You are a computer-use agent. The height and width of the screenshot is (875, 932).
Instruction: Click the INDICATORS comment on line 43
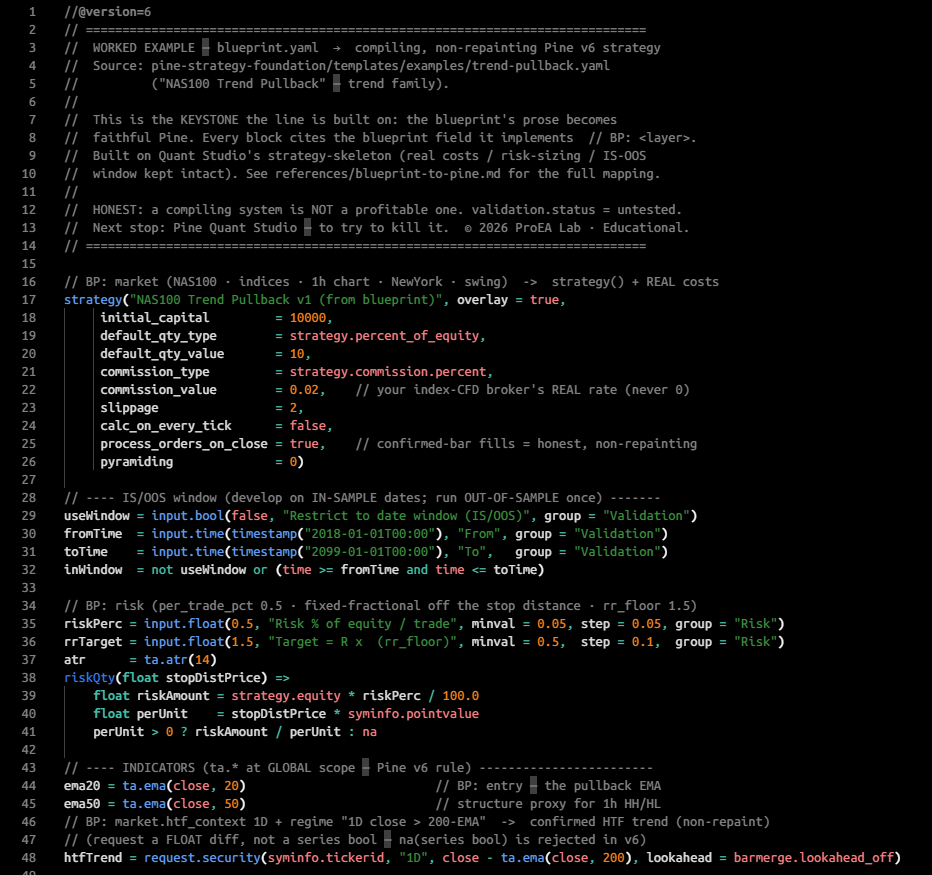point(358,768)
